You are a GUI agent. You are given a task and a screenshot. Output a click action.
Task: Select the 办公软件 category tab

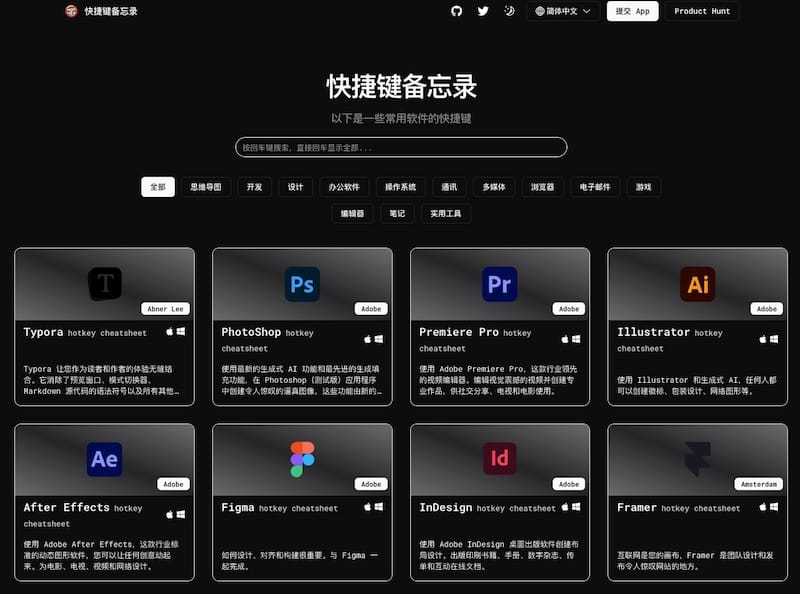point(344,187)
